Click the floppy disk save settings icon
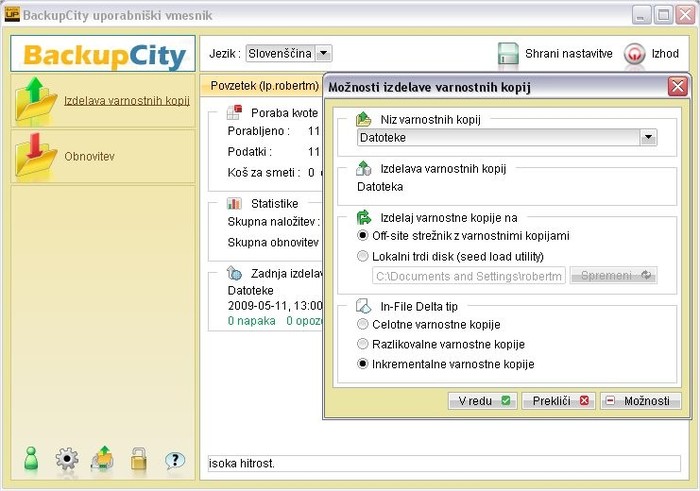700x491 pixels. click(x=508, y=54)
